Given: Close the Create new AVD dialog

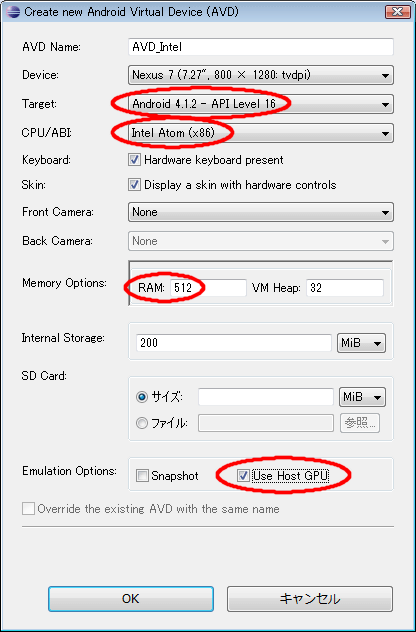Looking at the screenshot, I should pos(397,11).
